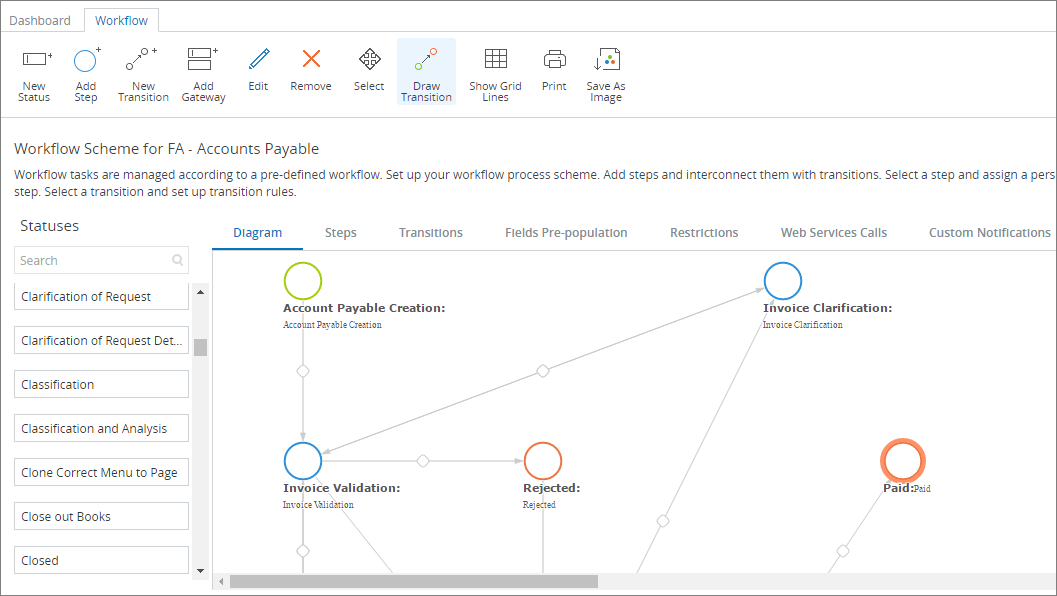This screenshot has height=596, width=1057.
Task: Click the Save As Image icon
Action: tap(605, 70)
